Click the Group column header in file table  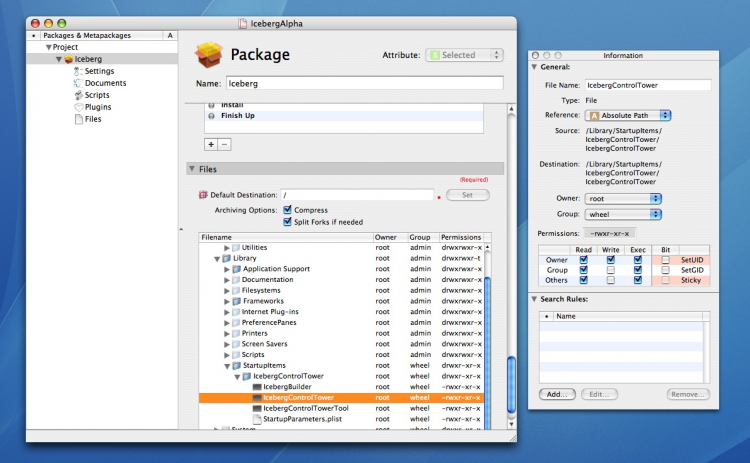[x=422, y=237]
